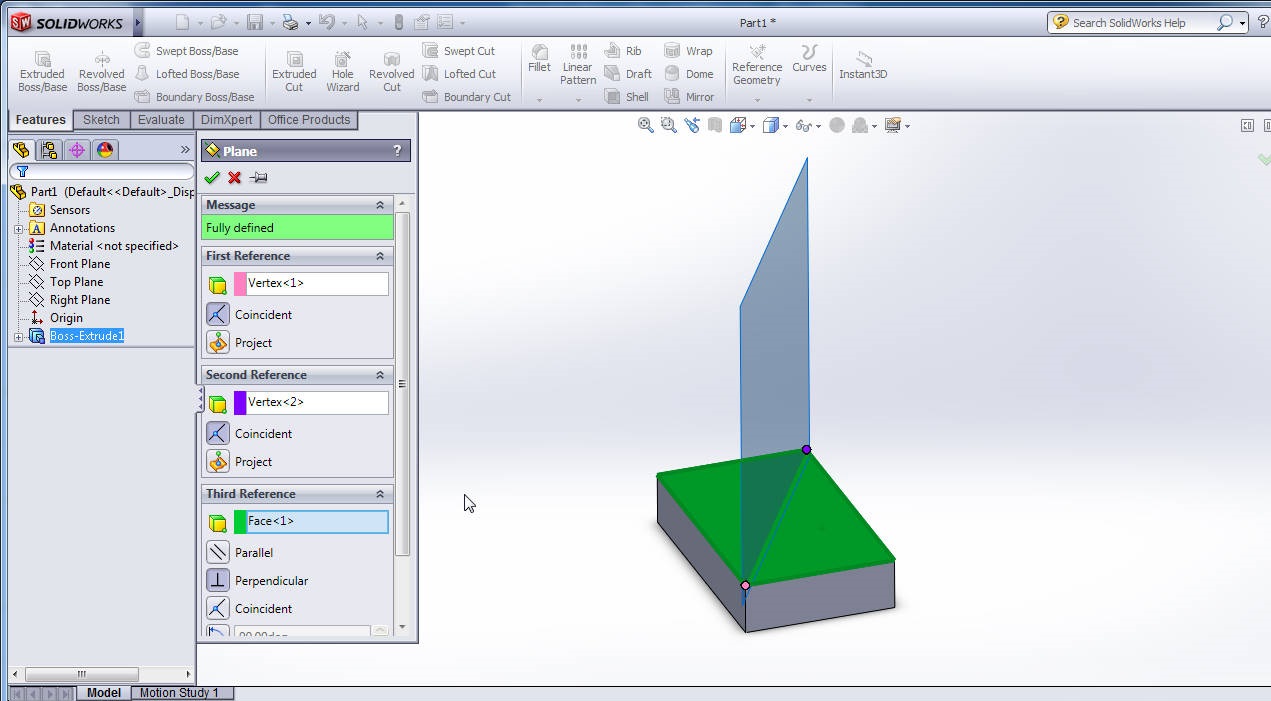Switch to the Sketch tab
Screen dimensions: 1271x701
(101, 120)
